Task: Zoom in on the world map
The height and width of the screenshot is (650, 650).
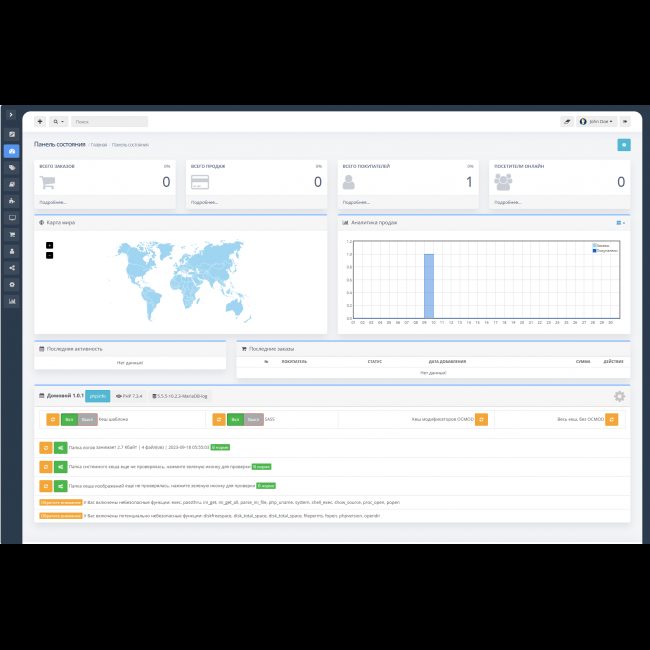Action: [x=49, y=245]
